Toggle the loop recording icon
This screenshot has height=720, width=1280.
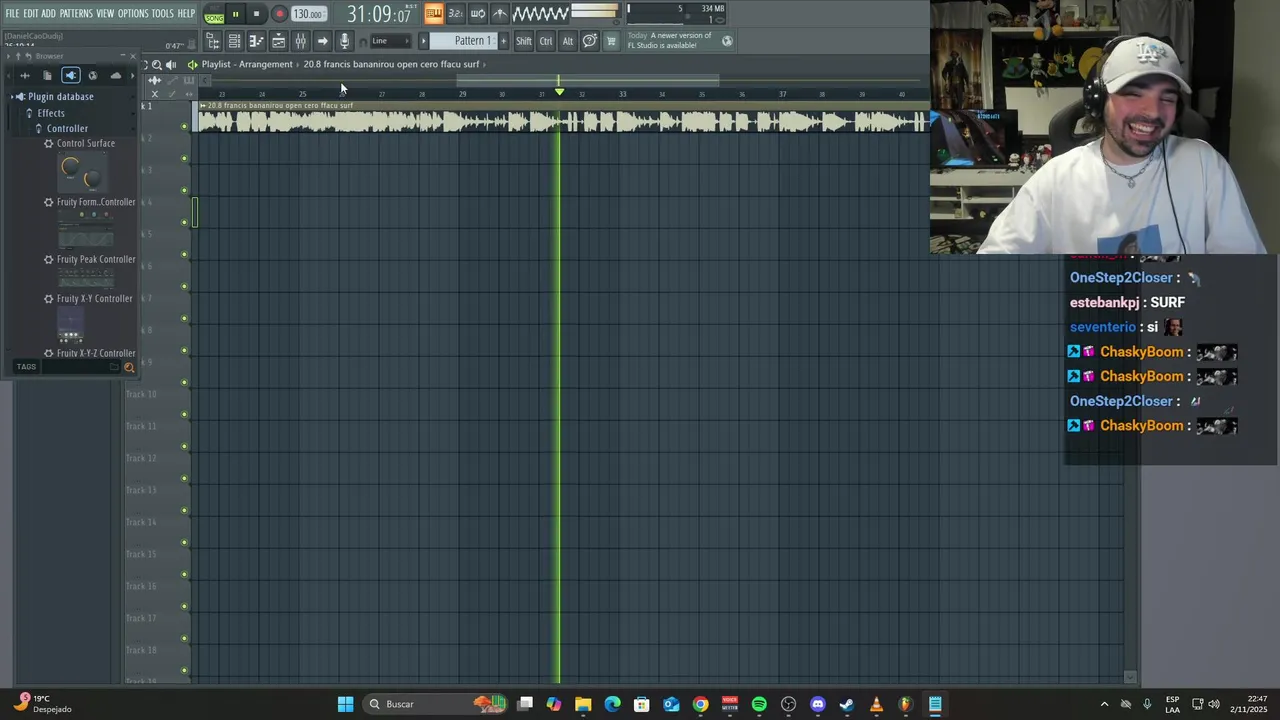point(477,14)
